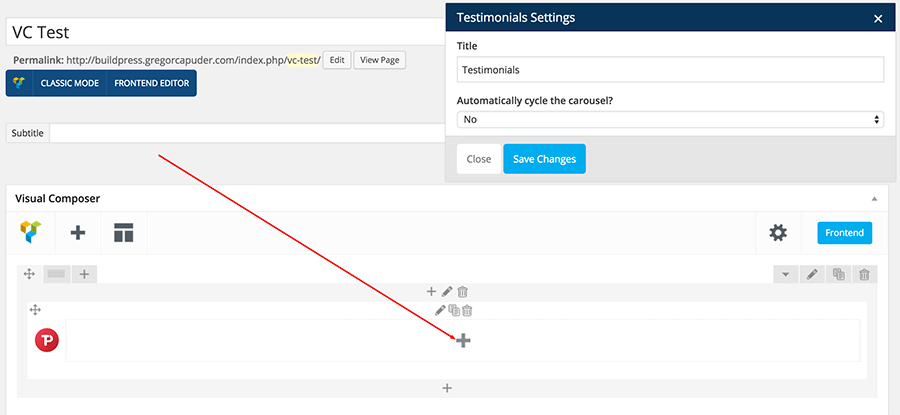Click the highlighted vc-test permalink slug
Screen dimensions: 900x415
302,60
